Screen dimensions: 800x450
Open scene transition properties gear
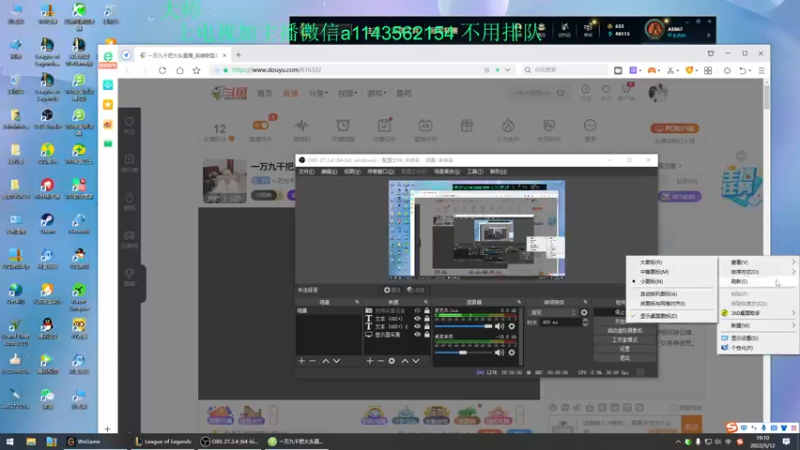(584, 312)
